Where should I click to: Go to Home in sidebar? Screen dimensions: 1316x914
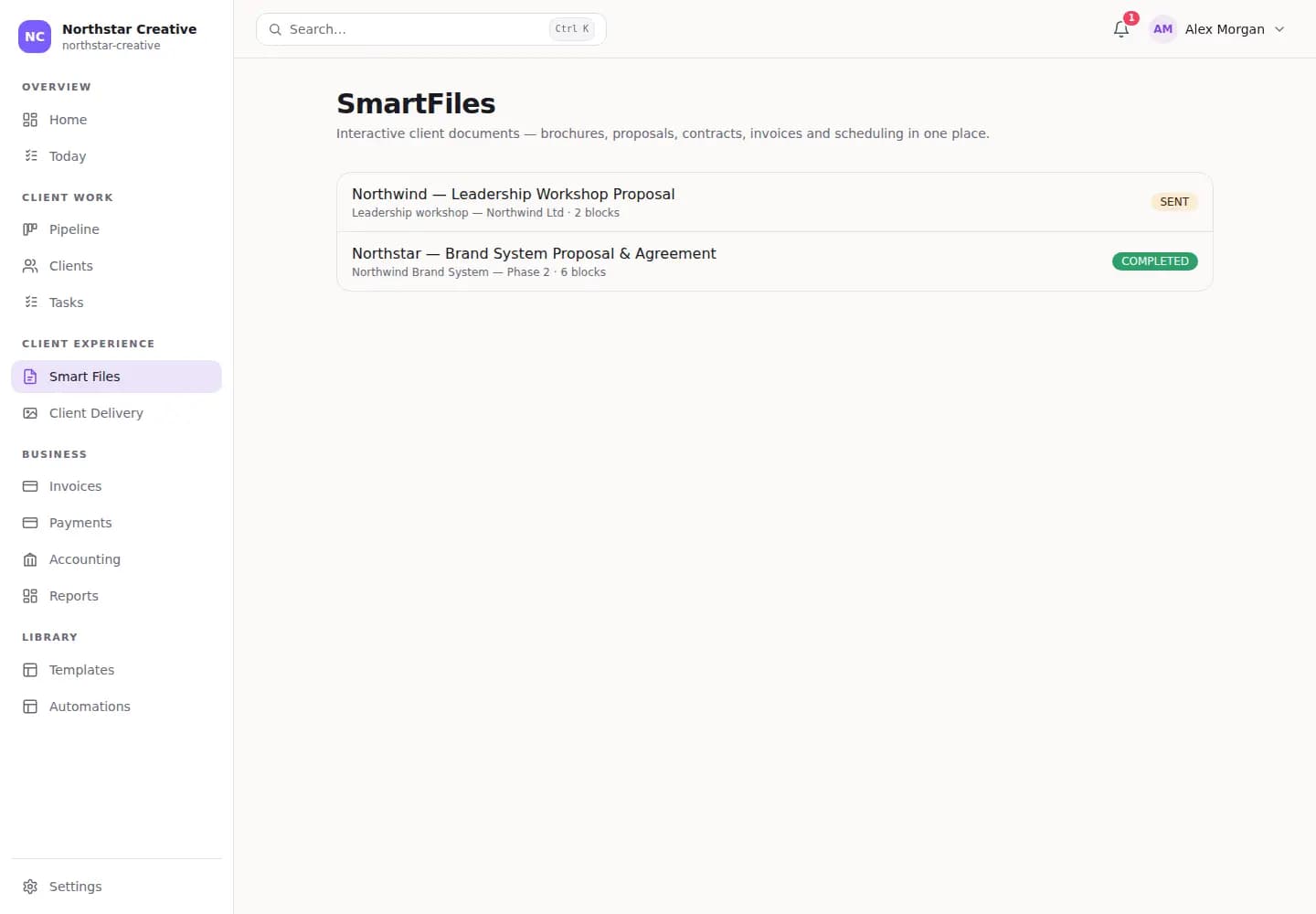[116, 120]
